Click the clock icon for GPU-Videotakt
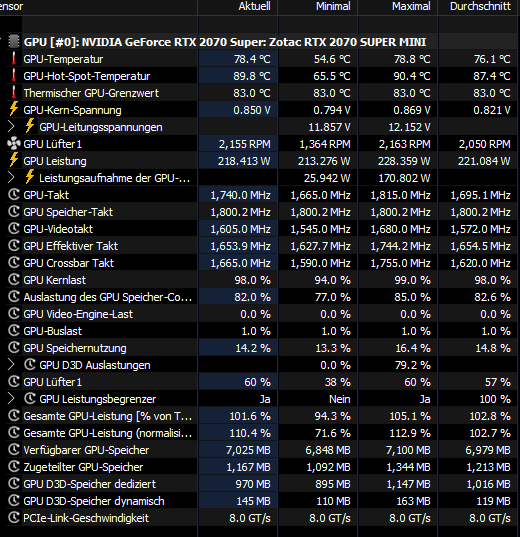Screen dimensions: 520x537 click(14, 229)
